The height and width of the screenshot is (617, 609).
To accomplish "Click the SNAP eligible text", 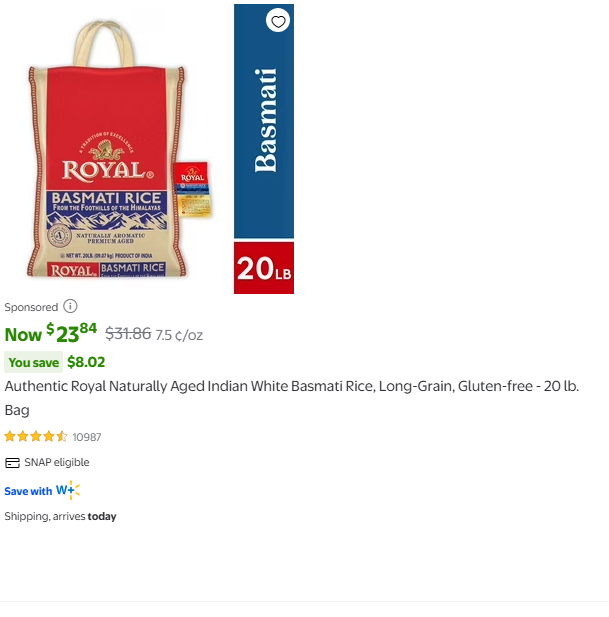I will pos(57,463).
